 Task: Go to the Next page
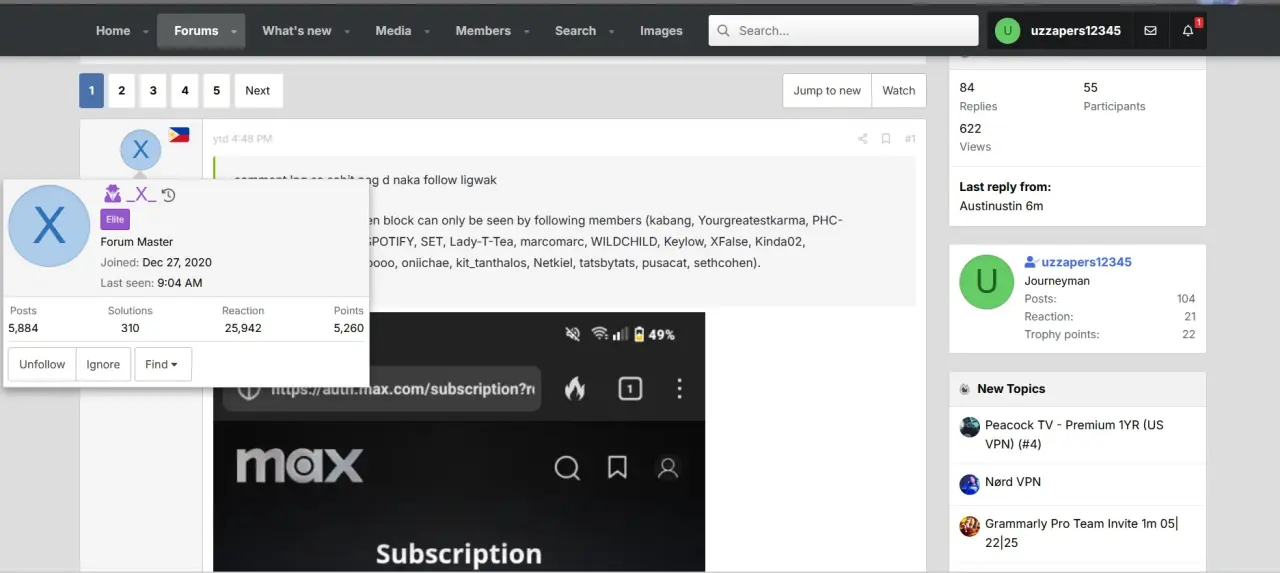258,90
